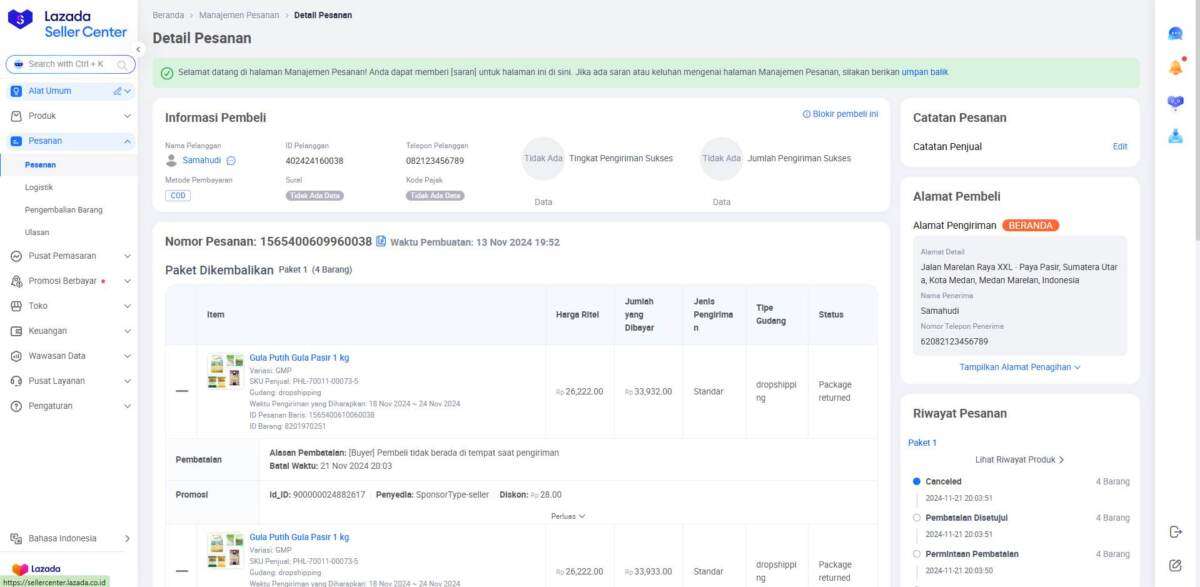
Task: Click the Keuangan wallet icon
Action: 16,331
